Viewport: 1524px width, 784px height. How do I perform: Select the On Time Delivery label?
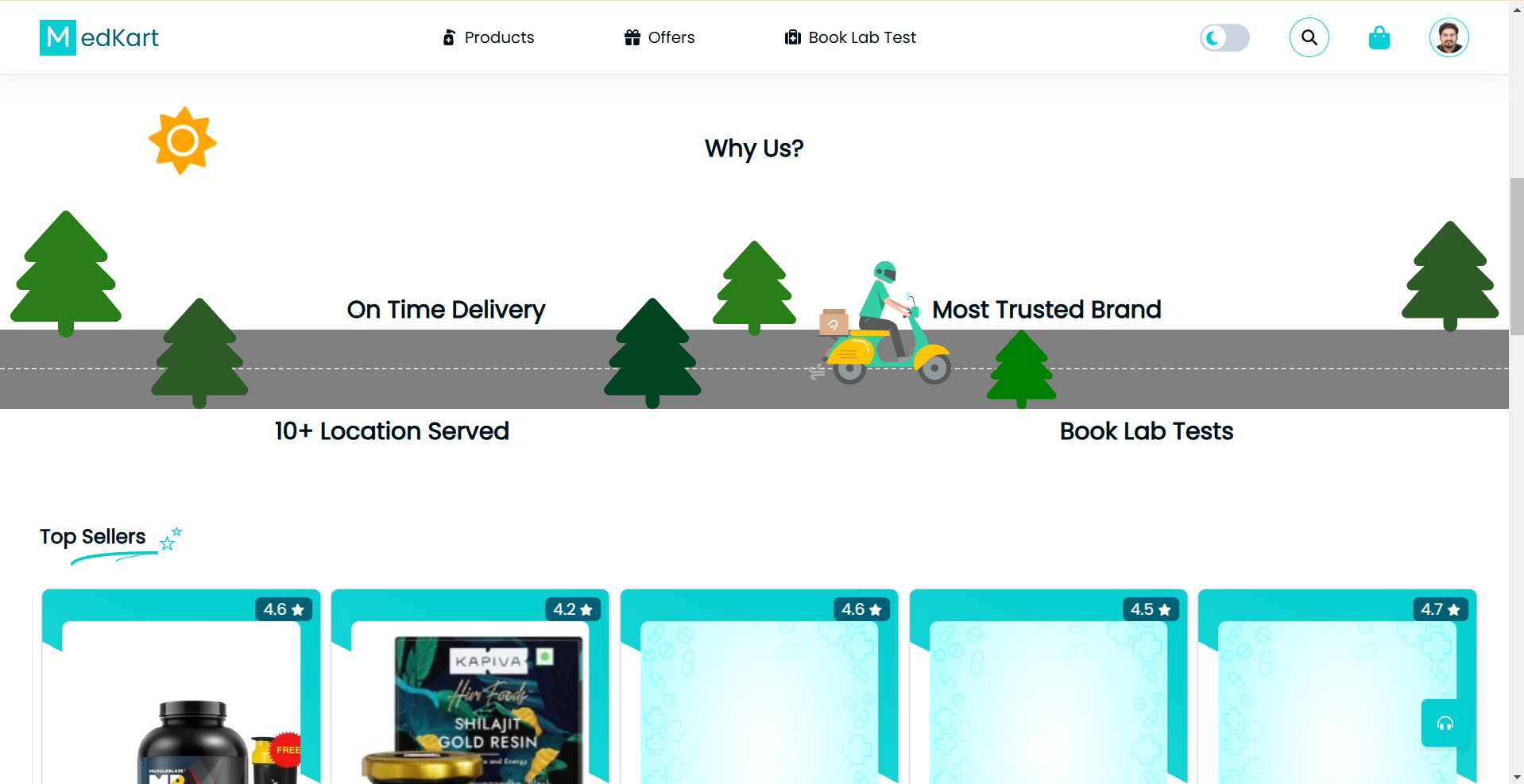click(x=446, y=310)
